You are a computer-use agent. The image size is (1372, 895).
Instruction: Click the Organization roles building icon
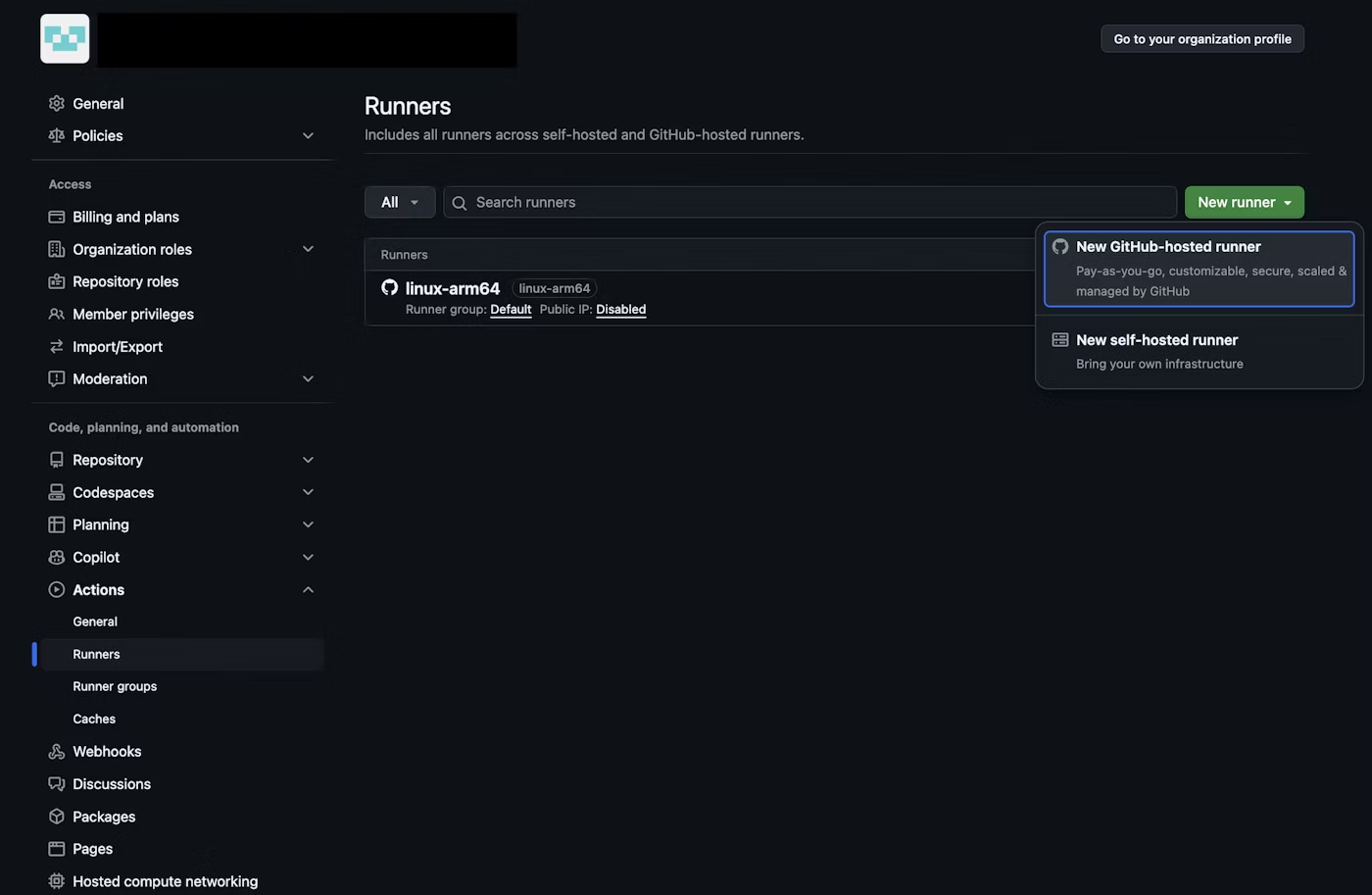point(57,249)
